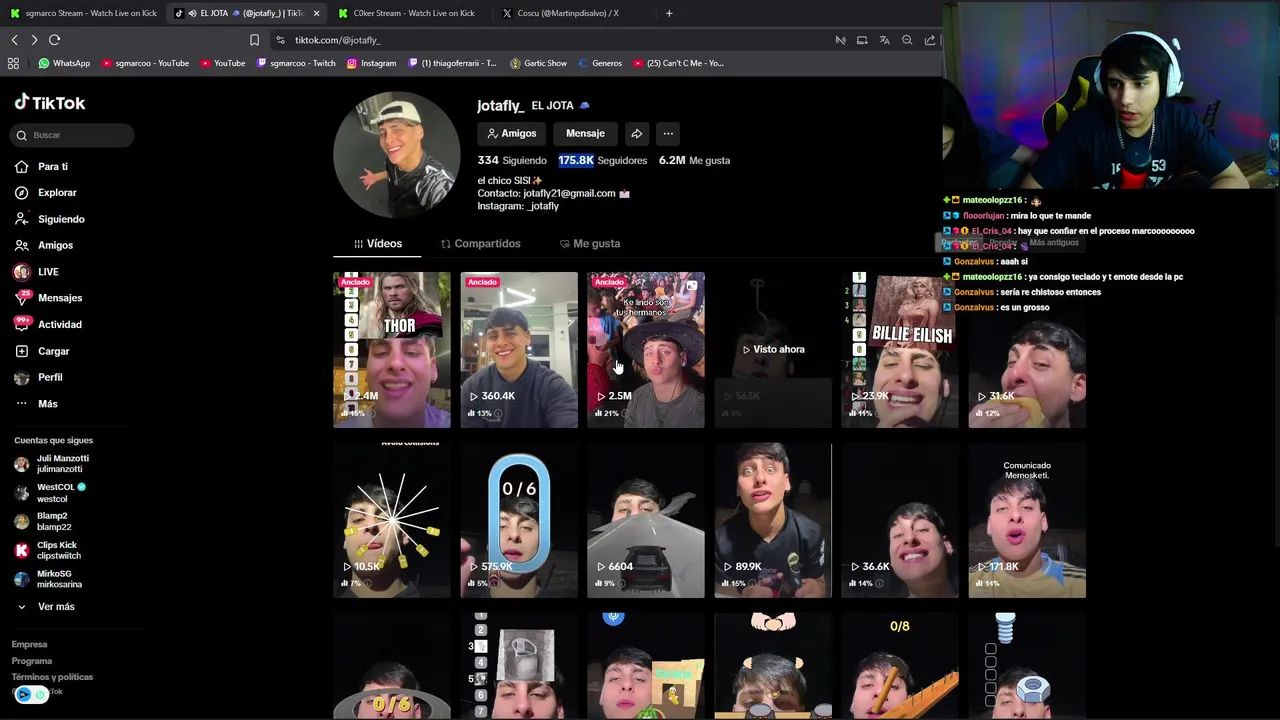The width and height of the screenshot is (1280, 720).
Task: Switch to Coscu X tab
Action: (x=567, y=13)
